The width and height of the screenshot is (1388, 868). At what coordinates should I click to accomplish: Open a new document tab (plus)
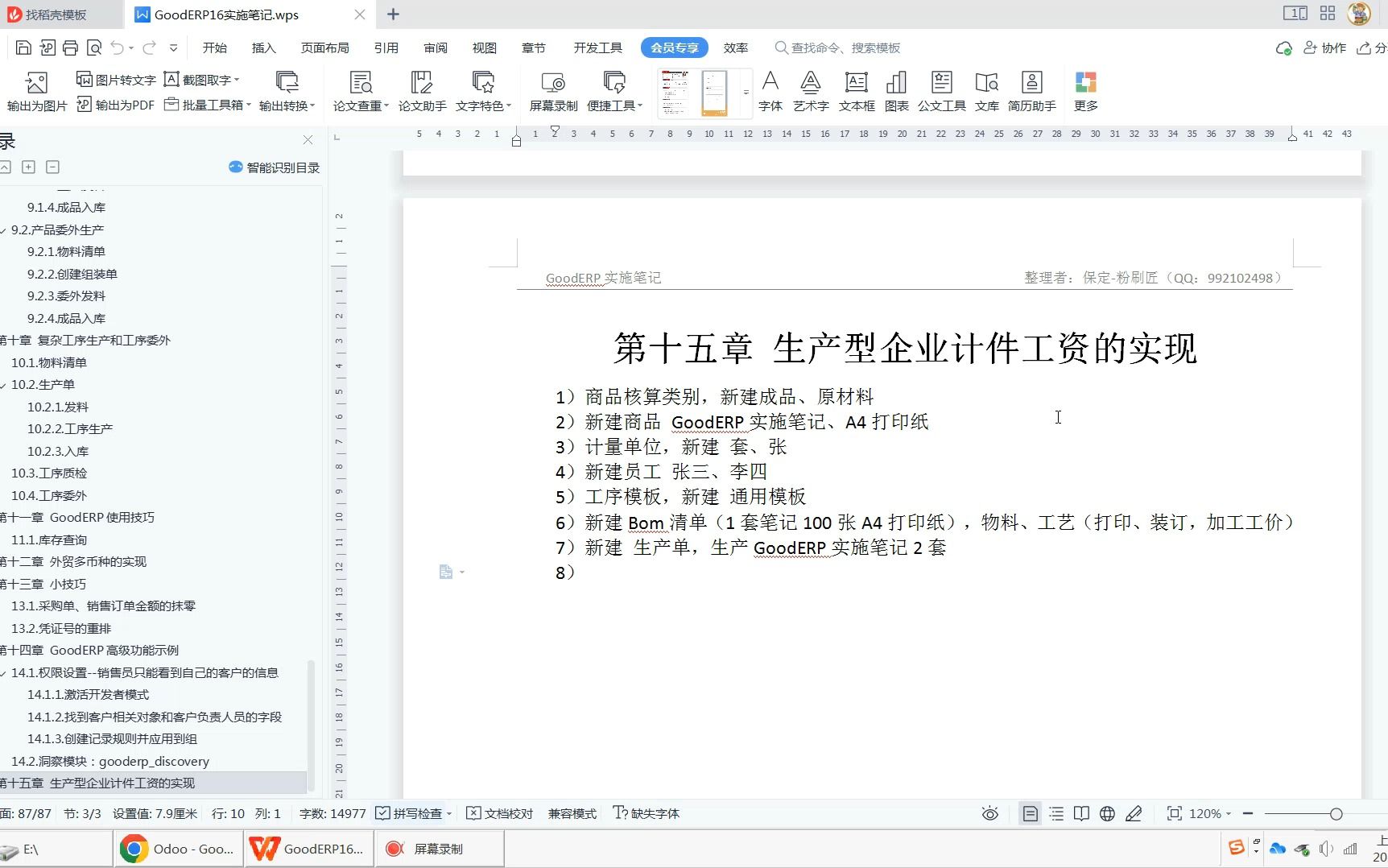[x=393, y=14]
